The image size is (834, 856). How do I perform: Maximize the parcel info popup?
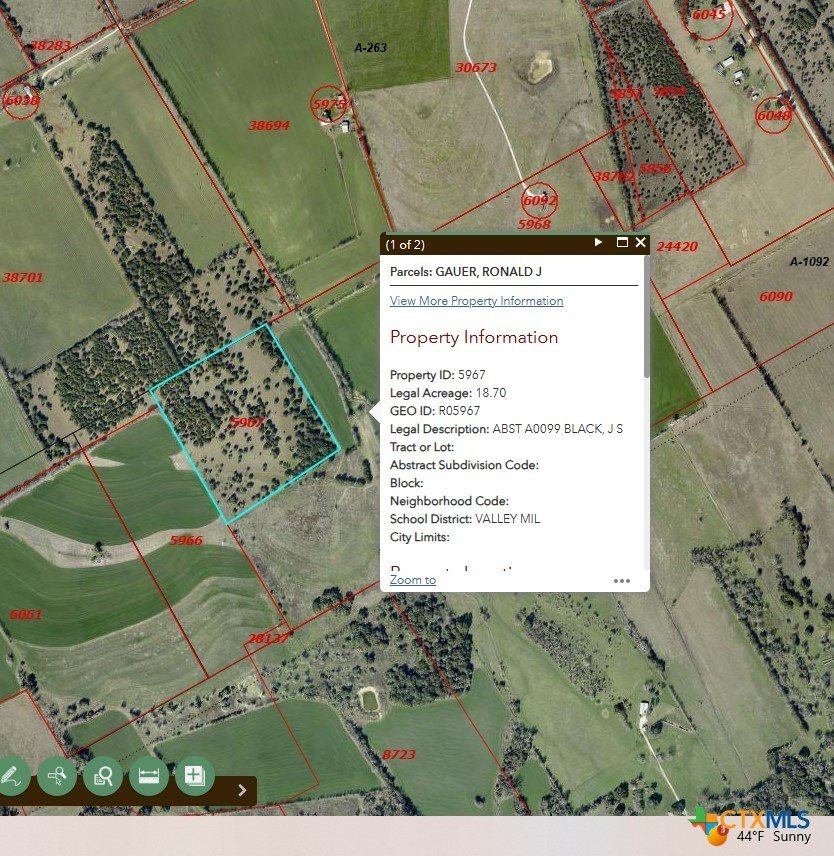click(622, 243)
